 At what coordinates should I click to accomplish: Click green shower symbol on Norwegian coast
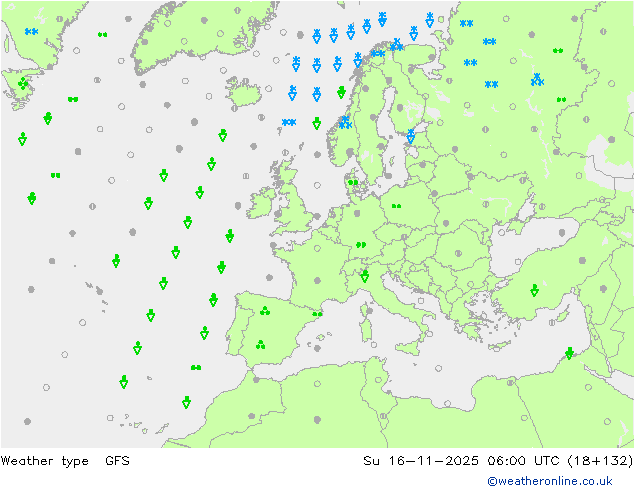pyautogui.click(x=341, y=92)
